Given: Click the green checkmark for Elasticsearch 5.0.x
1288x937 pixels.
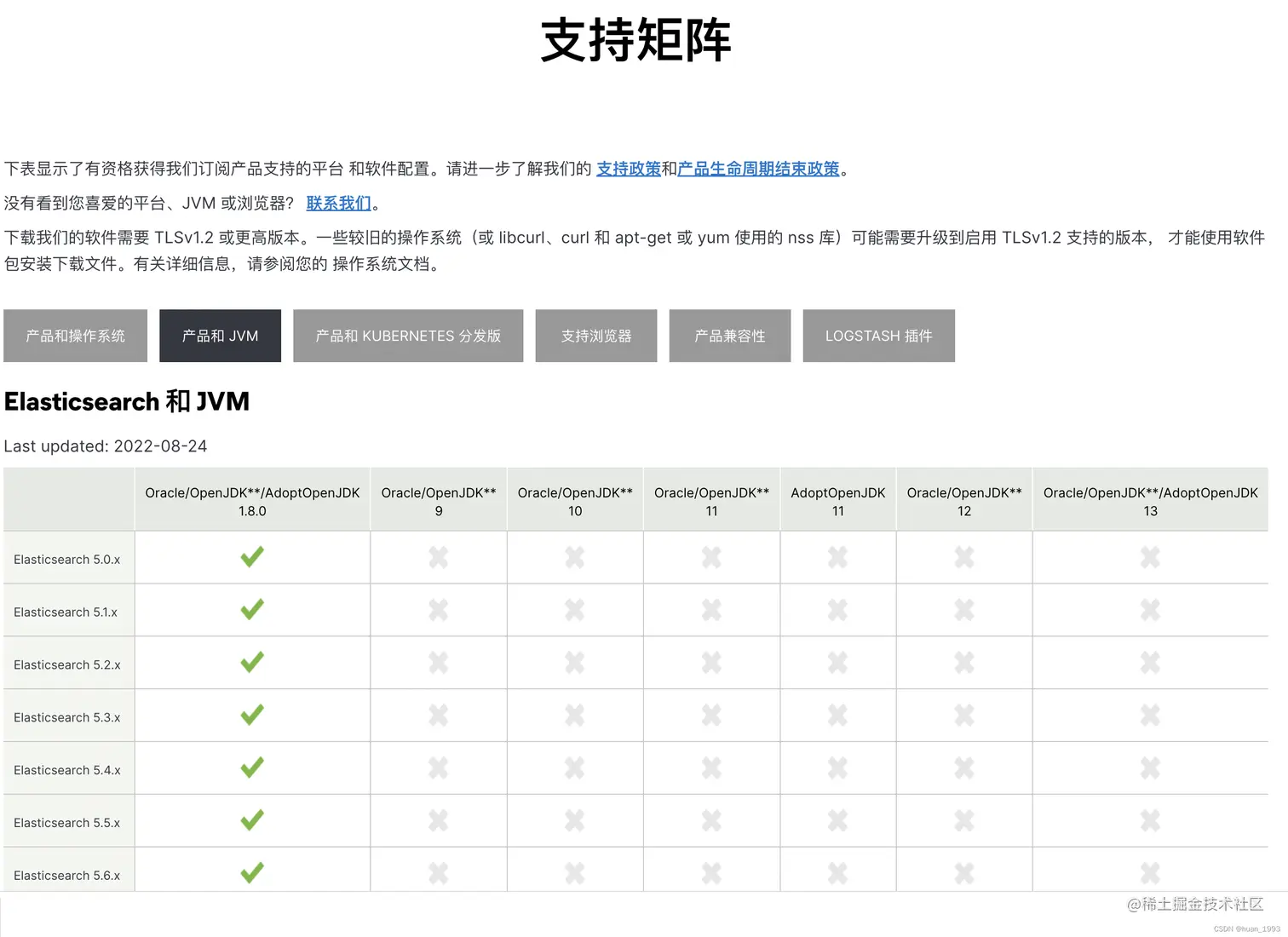Looking at the screenshot, I should coord(252,557).
